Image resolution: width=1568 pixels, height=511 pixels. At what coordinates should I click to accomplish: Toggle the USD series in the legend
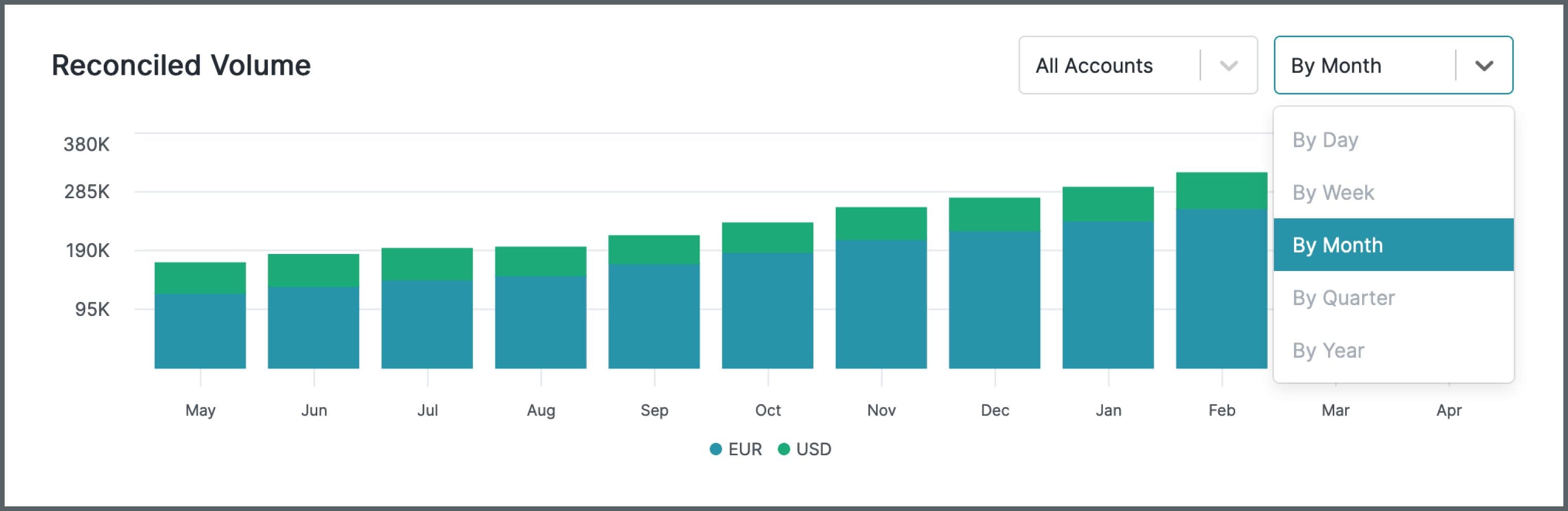(813, 449)
